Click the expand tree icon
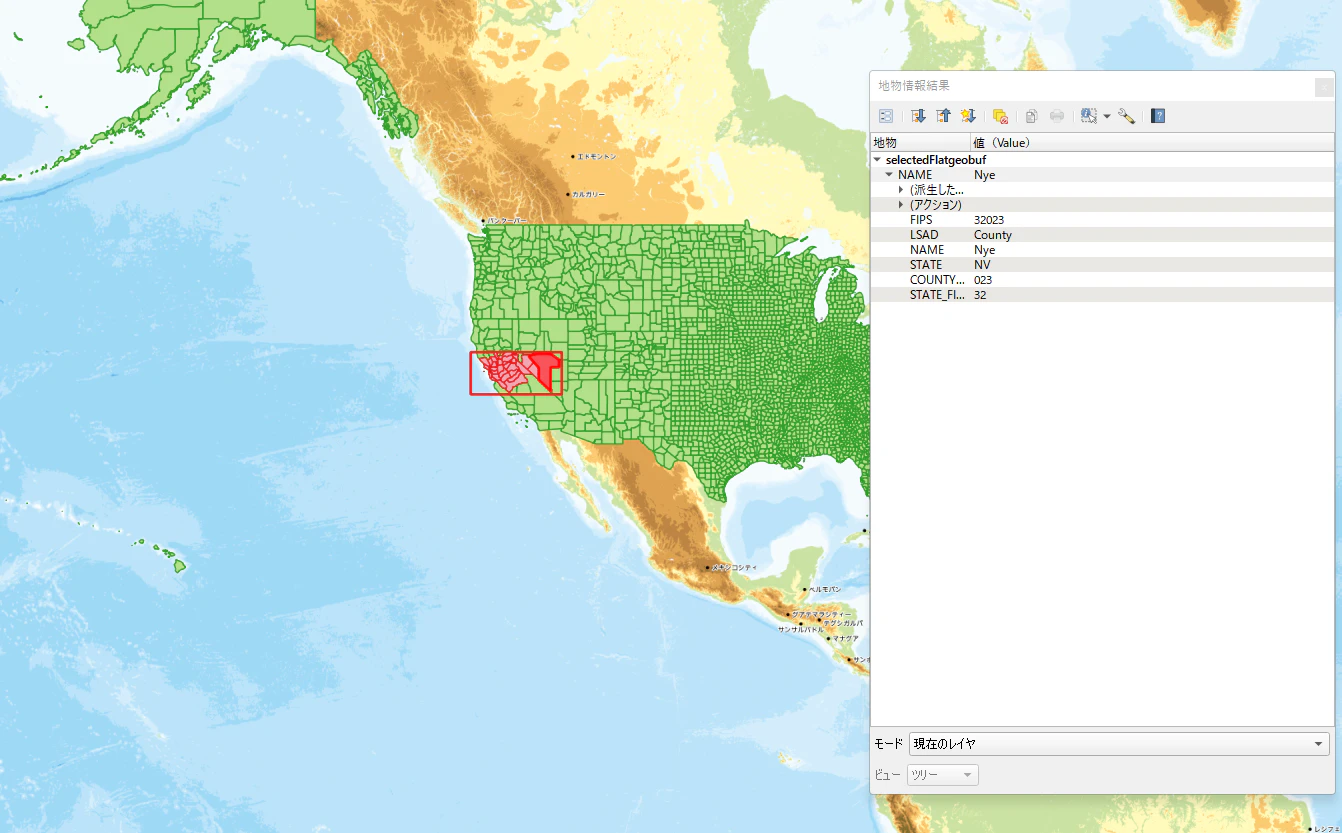 918,116
